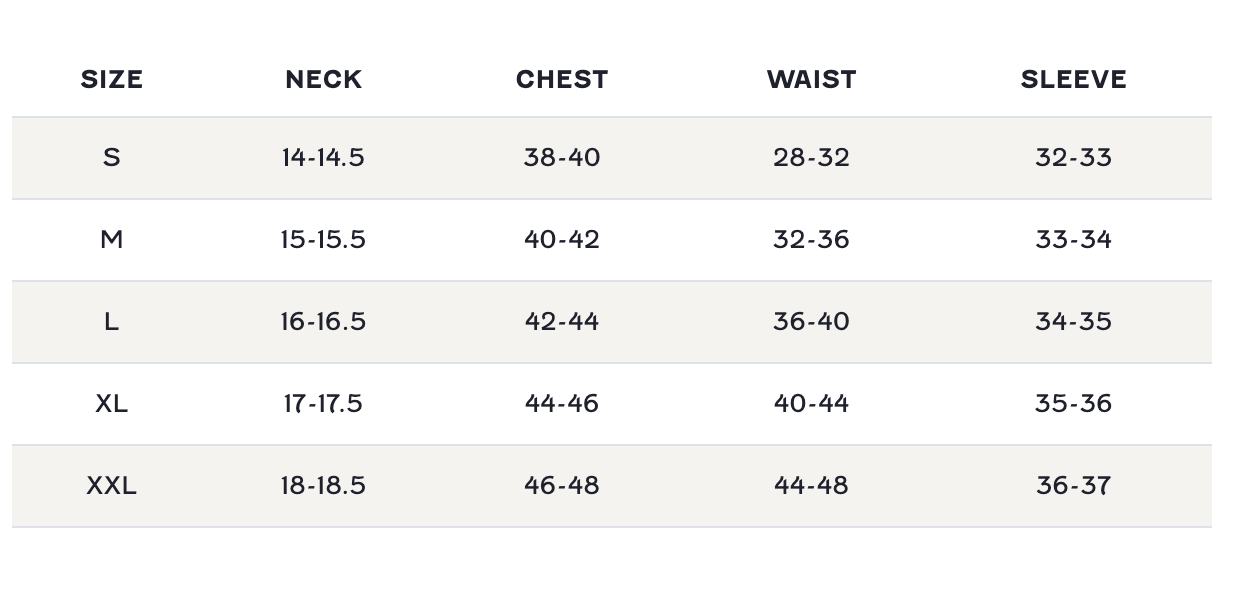
Task: Click the SLEEVE column header
Action: point(1073,80)
